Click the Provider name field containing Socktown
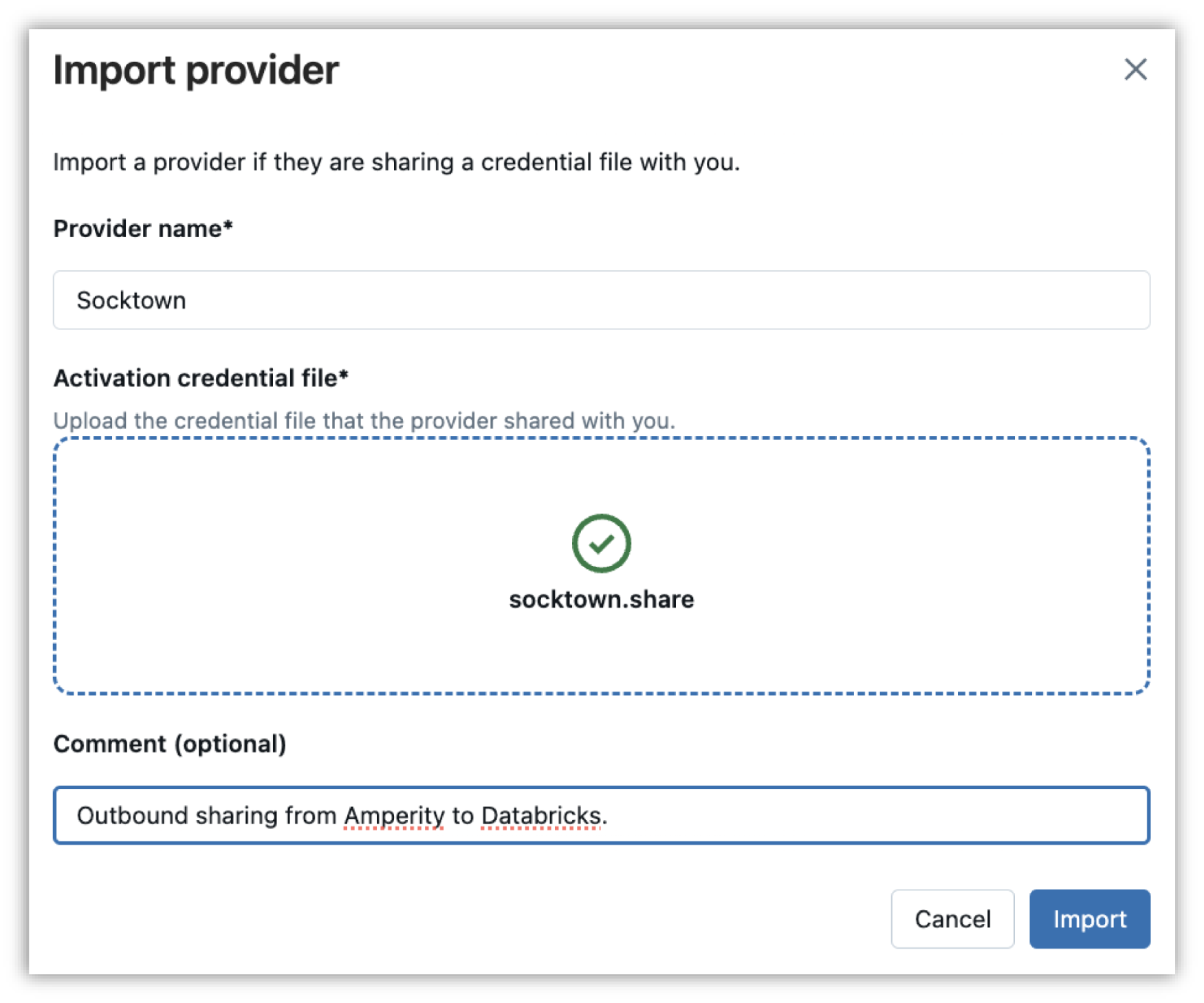The image size is (1204, 1003). (601, 300)
